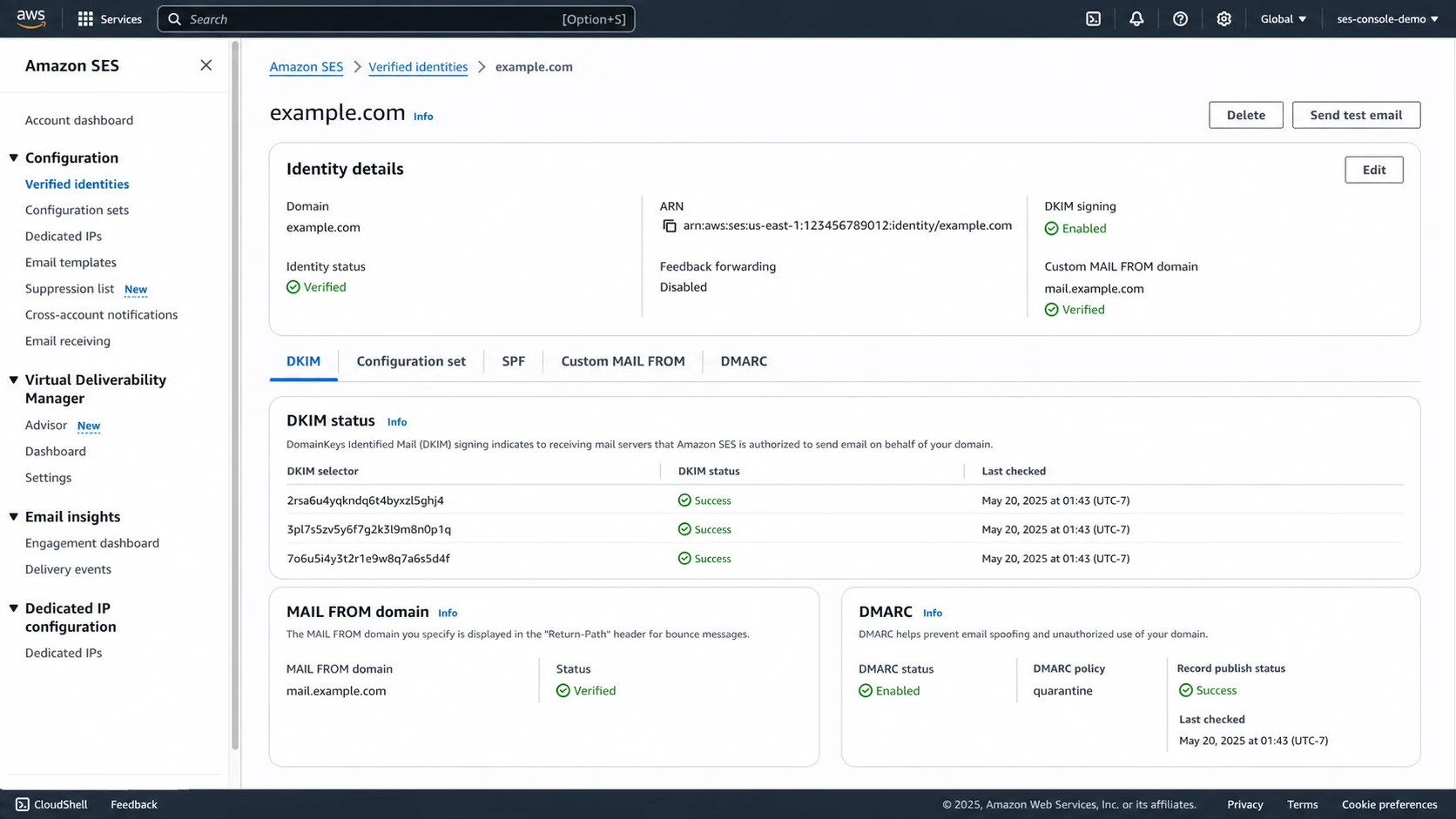This screenshot has height=819, width=1456.
Task: Click the ARN value text
Action: pos(847,225)
